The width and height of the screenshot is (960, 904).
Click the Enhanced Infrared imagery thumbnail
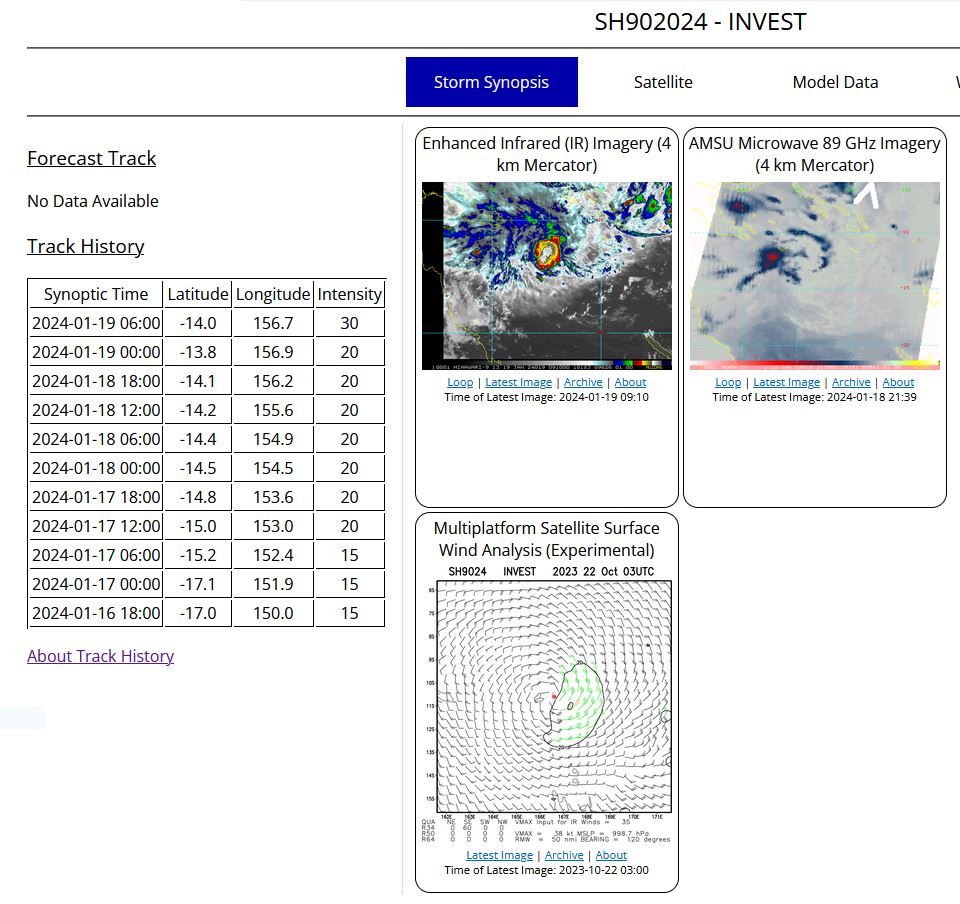(x=547, y=275)
